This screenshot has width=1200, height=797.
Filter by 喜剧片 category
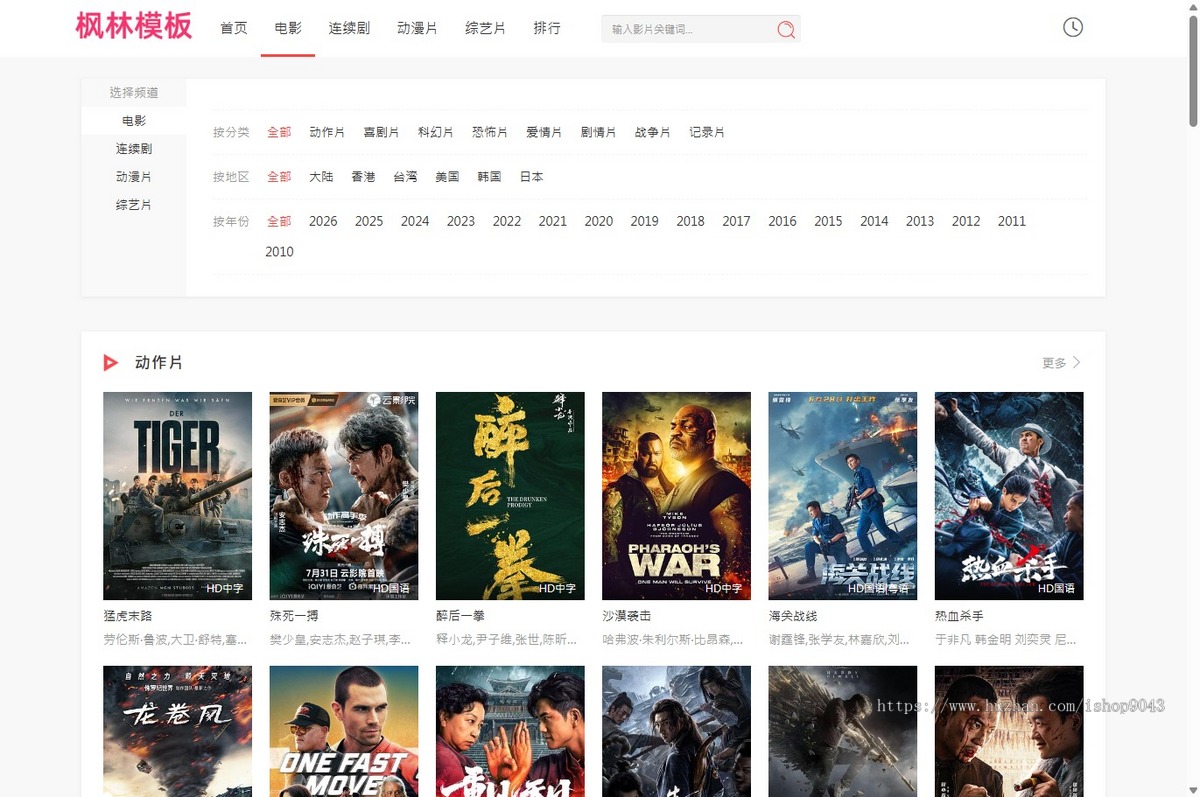[381, 132]
